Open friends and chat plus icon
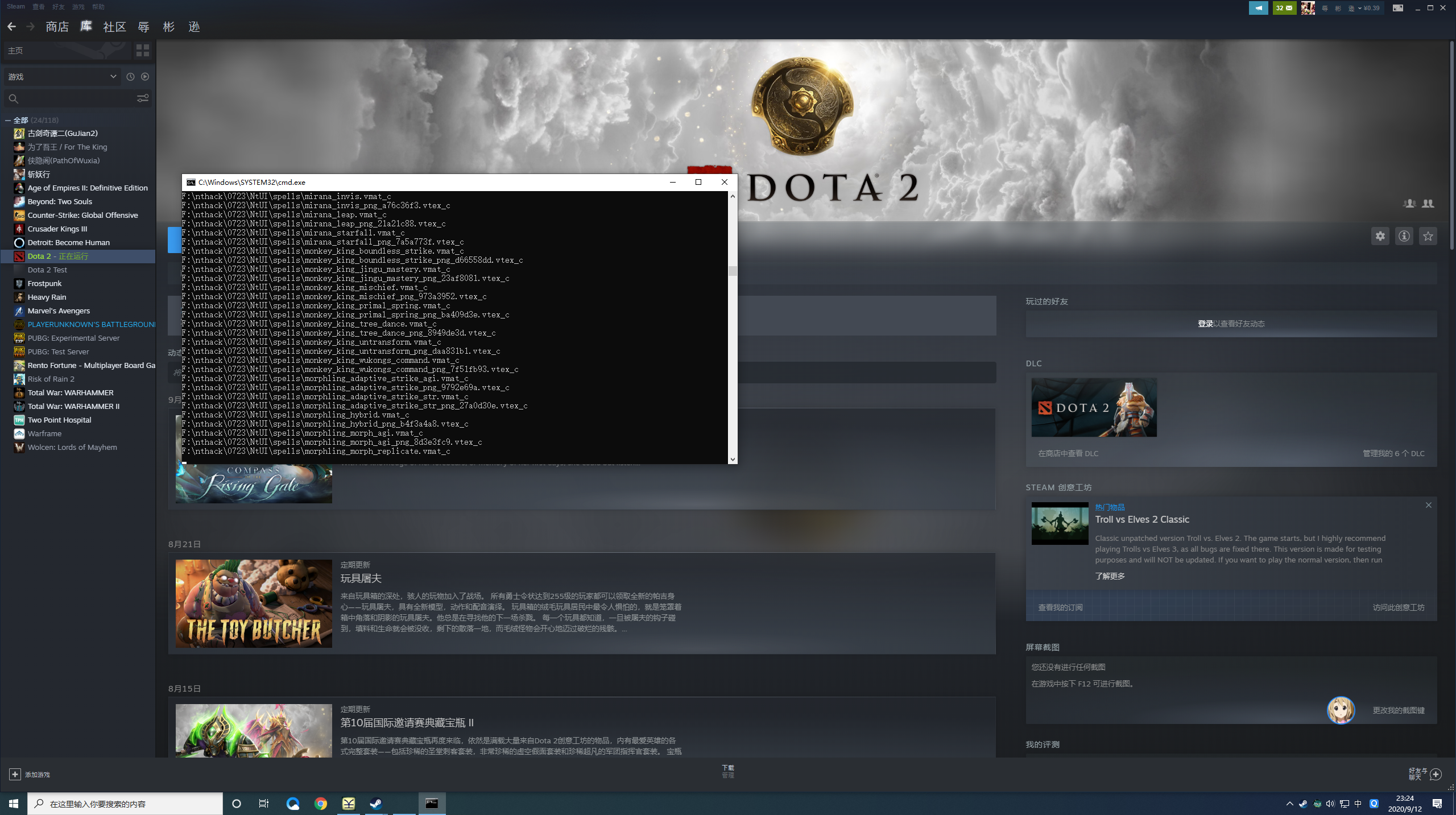The width and height of the screenshot is (1456, 815). pos(1436,774)
